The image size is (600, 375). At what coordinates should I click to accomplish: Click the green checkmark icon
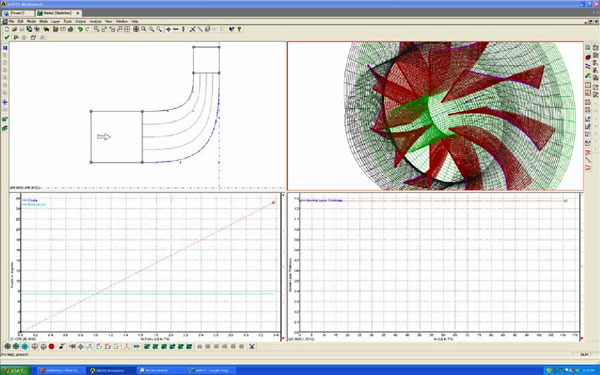coord(7,38)
